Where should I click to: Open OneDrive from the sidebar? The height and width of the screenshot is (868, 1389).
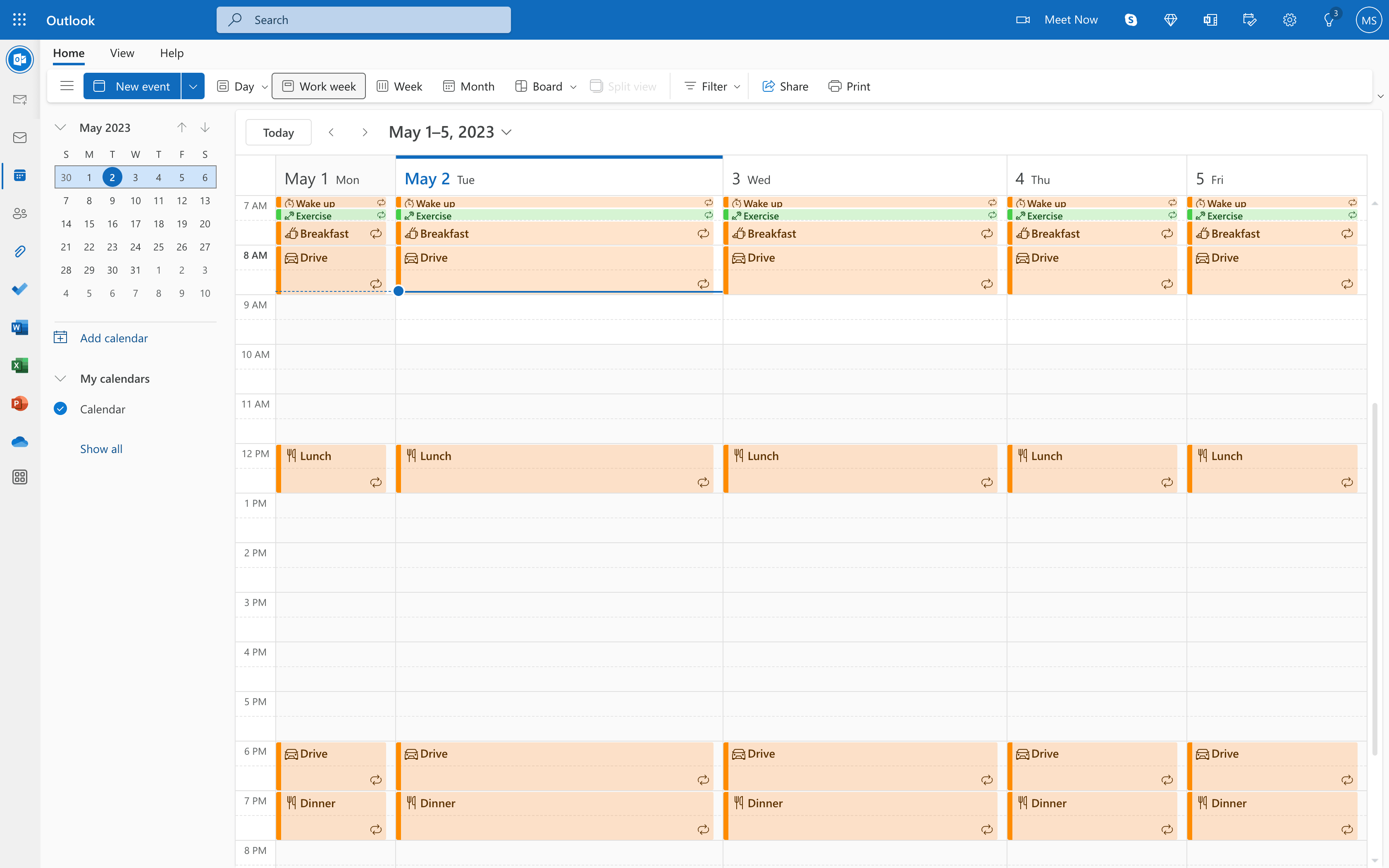click(20, 441)
